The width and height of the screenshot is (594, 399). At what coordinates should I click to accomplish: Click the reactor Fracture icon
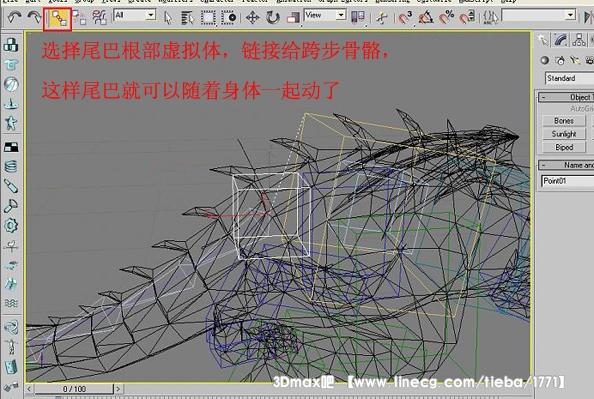click(11, 283)
